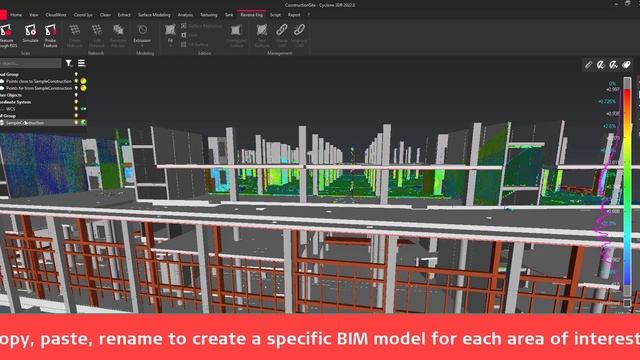Viewport: 640px width, 360px height.
Task: Click the restore window button
Action: pos(628,4)
